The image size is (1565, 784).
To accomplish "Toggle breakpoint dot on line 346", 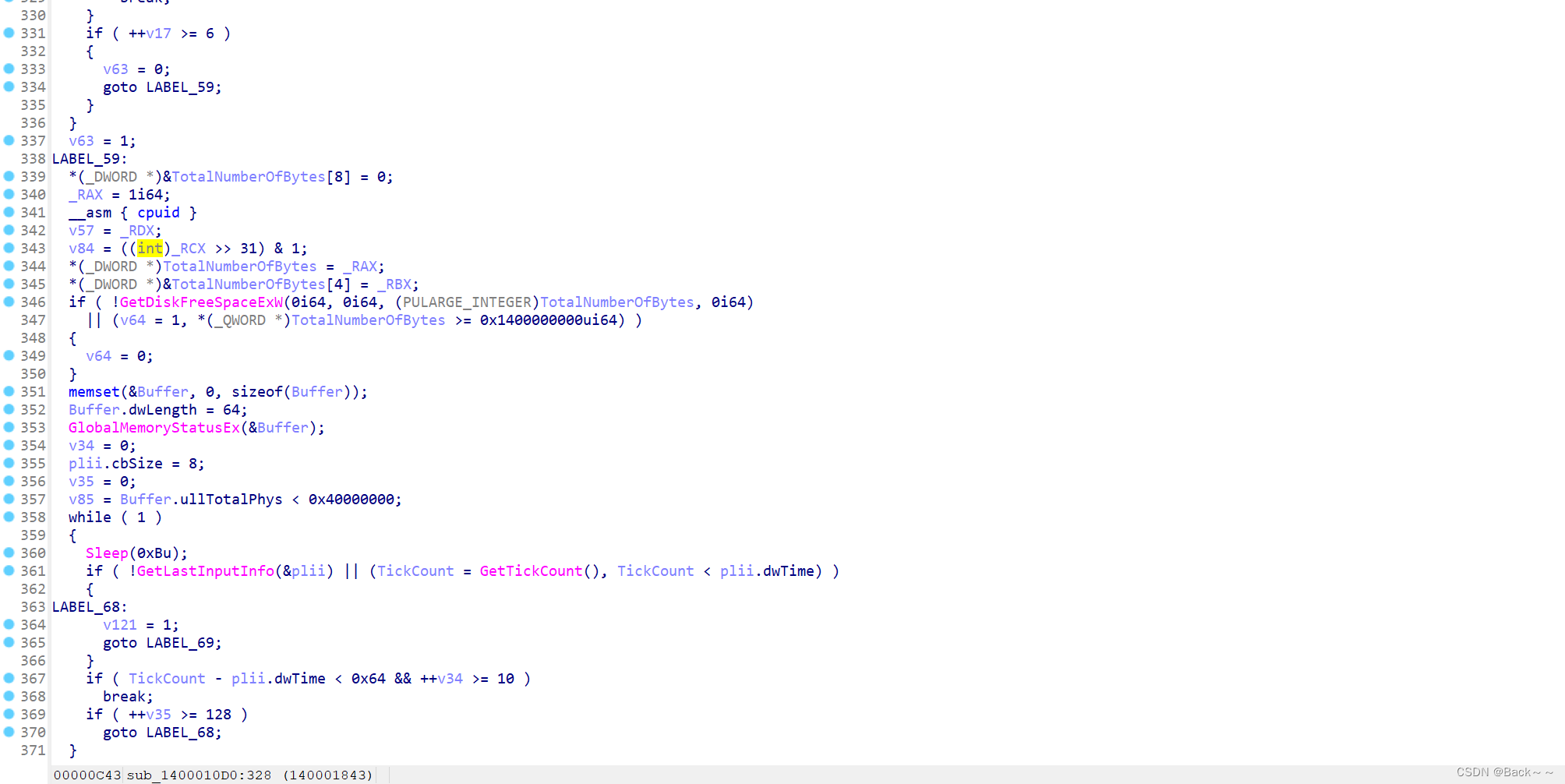I will (9, 302).
